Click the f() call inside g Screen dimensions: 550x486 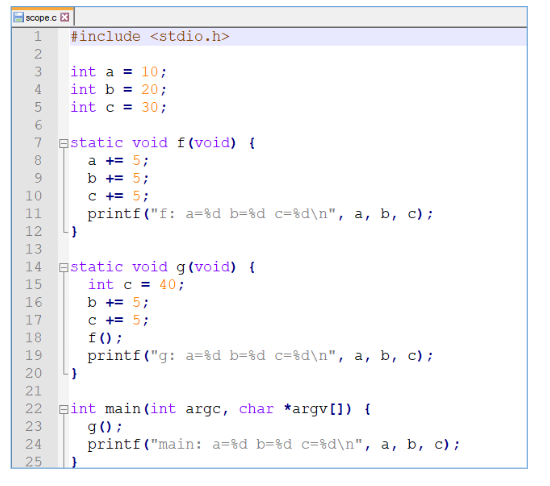105,338
